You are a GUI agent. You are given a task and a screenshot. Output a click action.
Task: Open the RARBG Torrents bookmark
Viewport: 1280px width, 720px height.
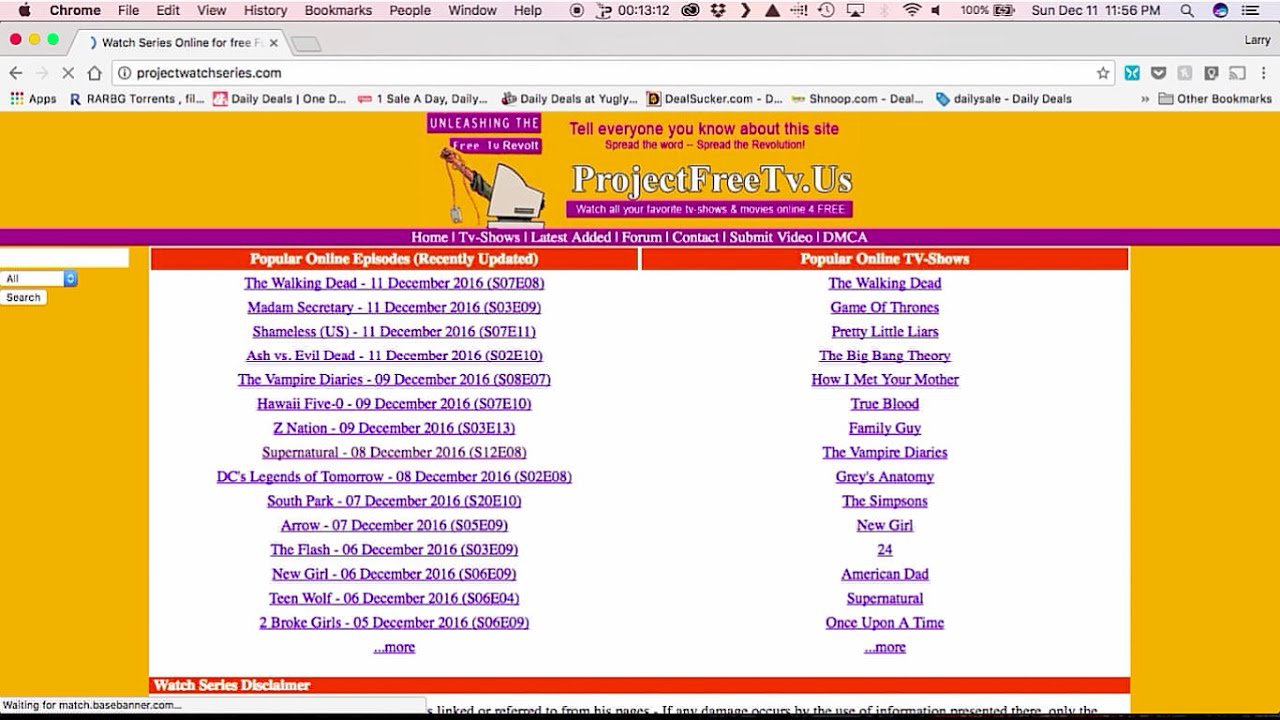pos(137,99)
